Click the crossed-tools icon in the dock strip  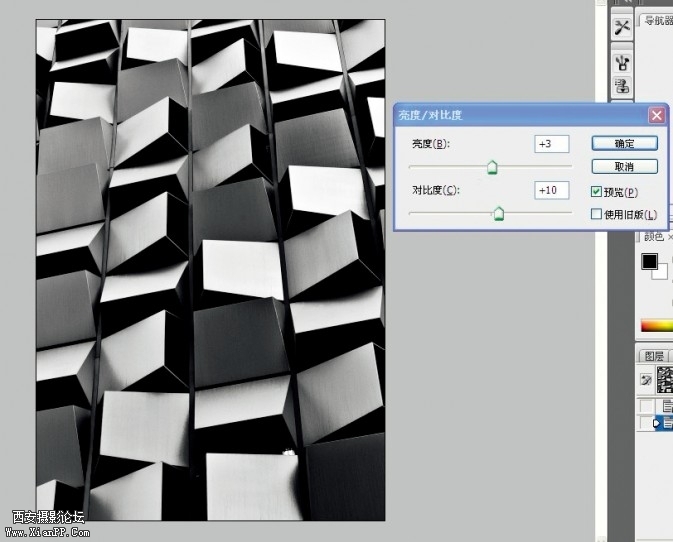pos(622,27)
